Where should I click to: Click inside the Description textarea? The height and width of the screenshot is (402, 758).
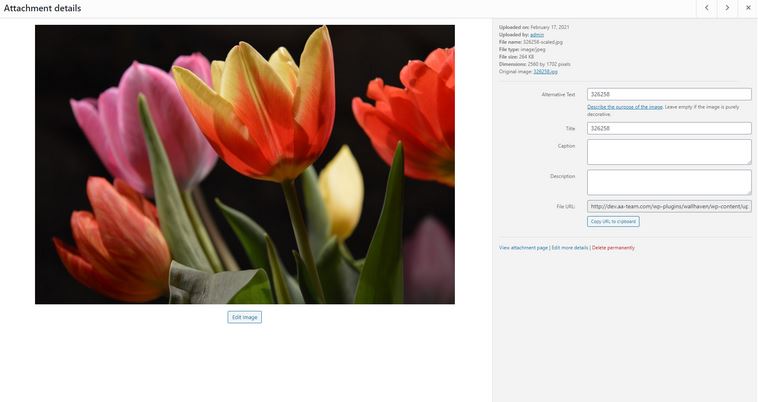click(669, 182)
